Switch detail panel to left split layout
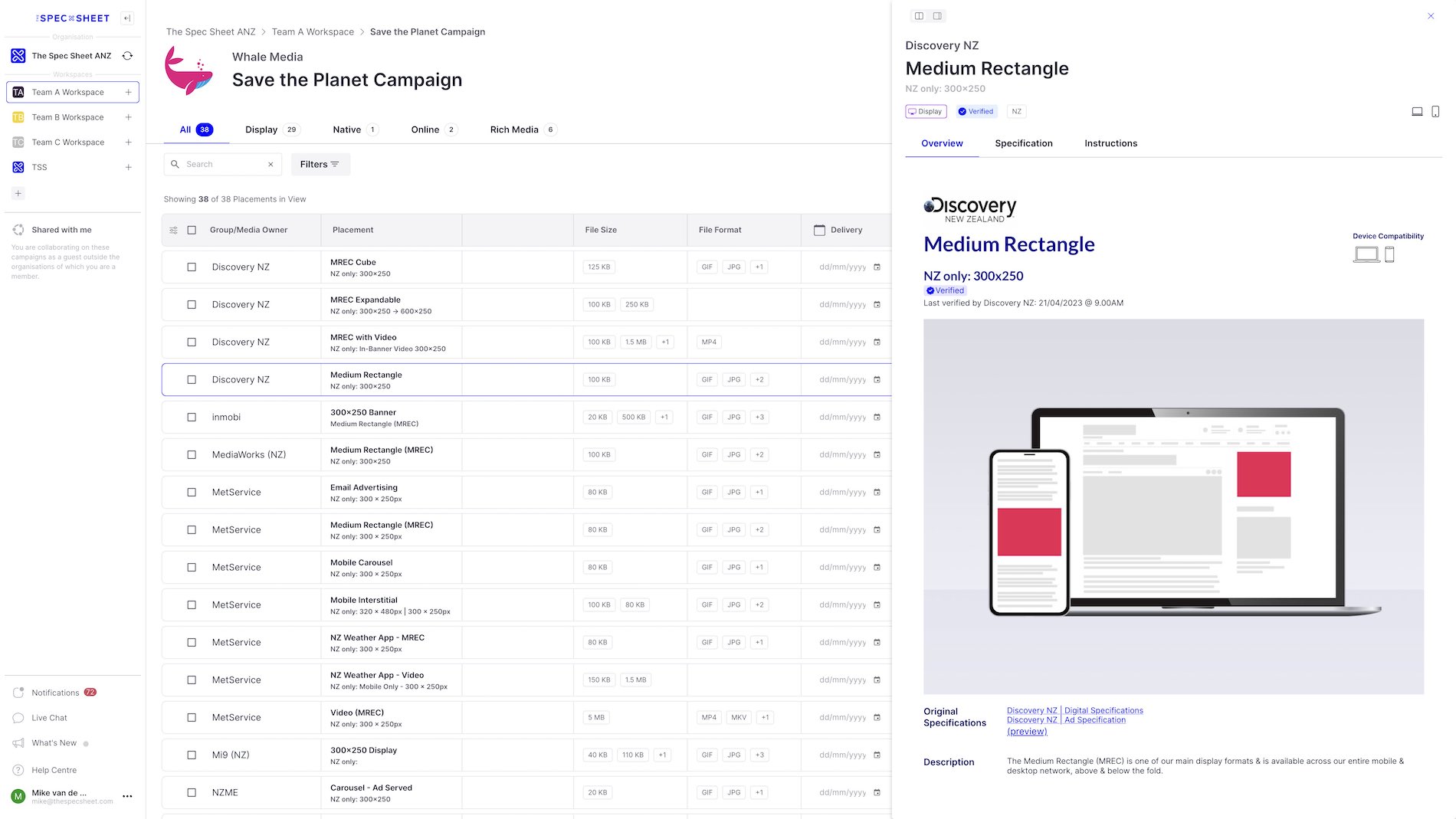 coord(919,16)
